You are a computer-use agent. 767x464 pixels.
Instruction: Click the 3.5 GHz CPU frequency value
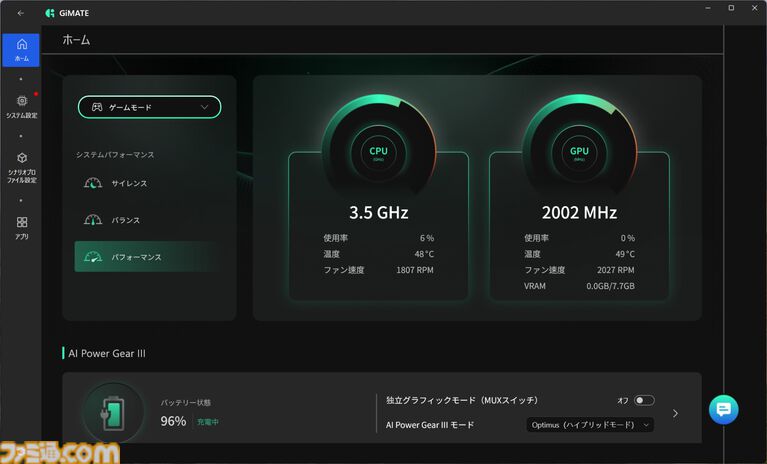click(379, 213)
